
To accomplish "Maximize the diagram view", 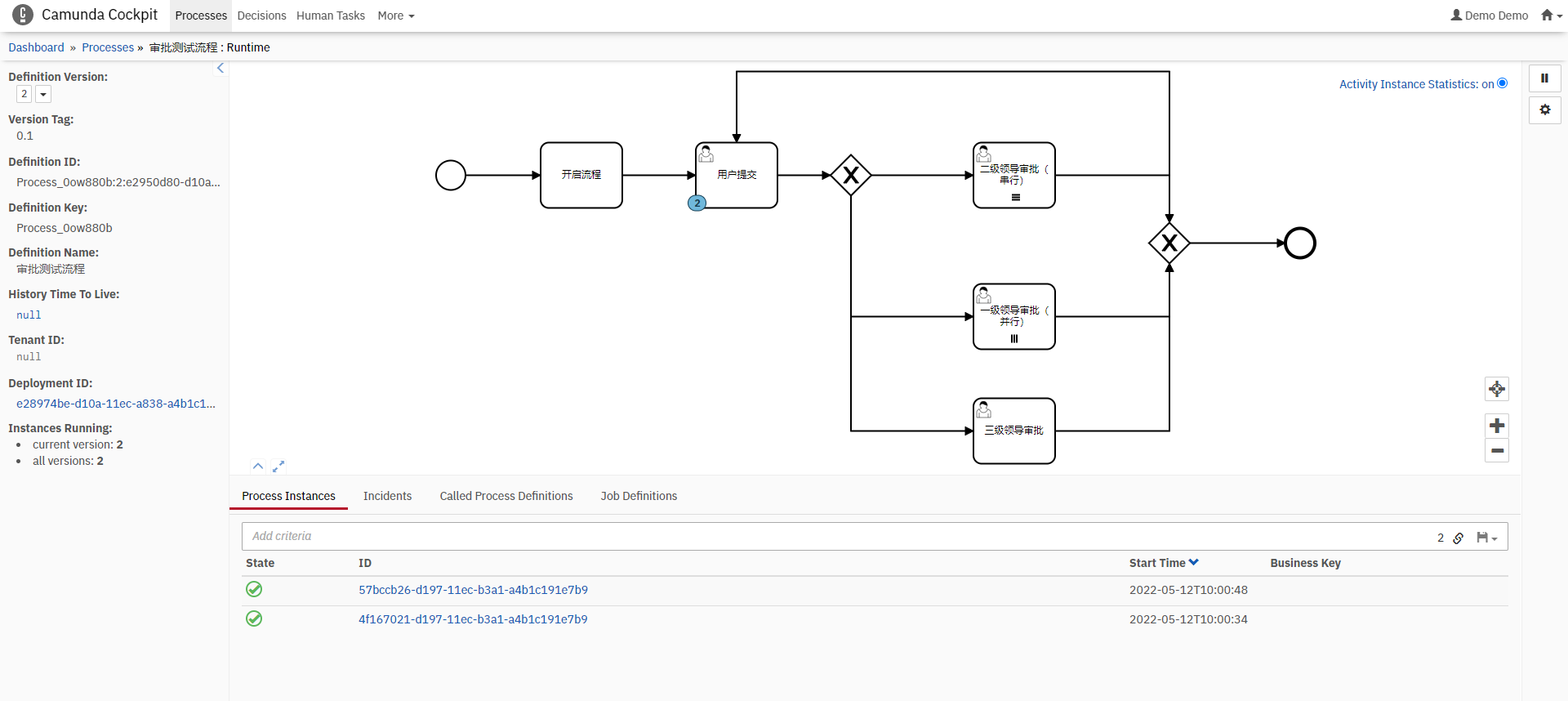I will pos(278,467).
